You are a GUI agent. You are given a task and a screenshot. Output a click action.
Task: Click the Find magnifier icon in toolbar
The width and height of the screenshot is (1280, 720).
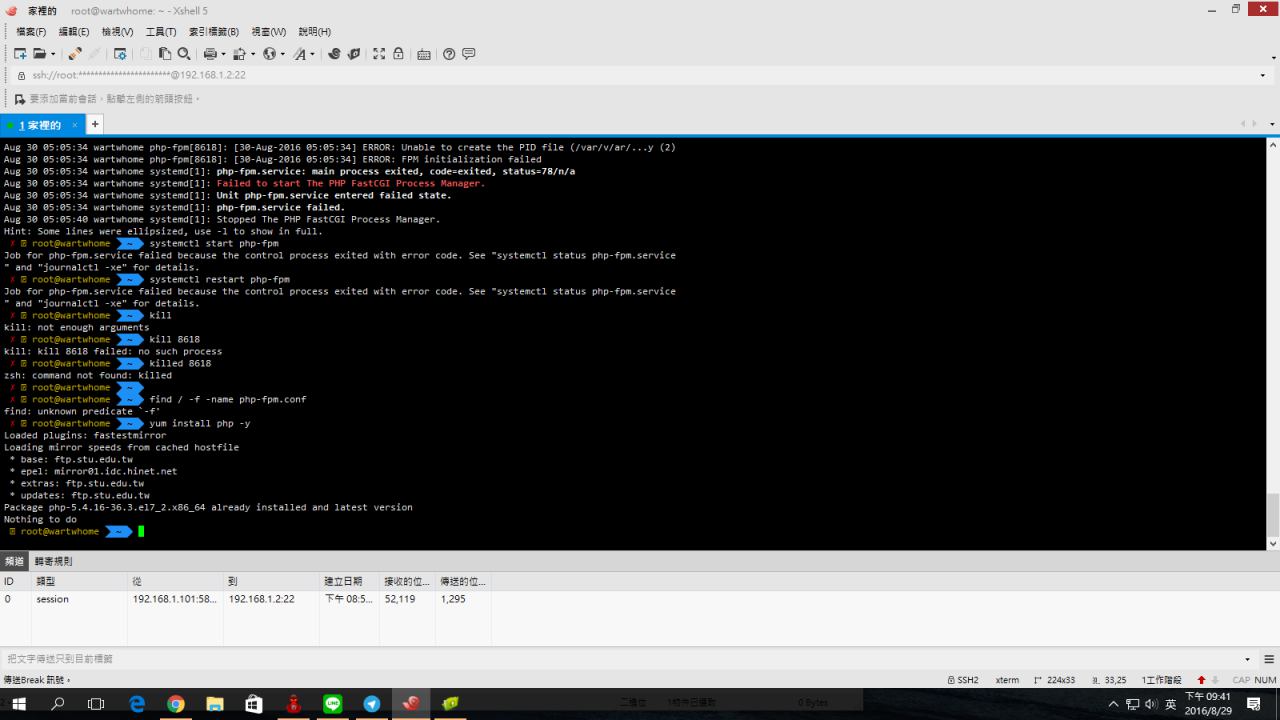(184, 54)
